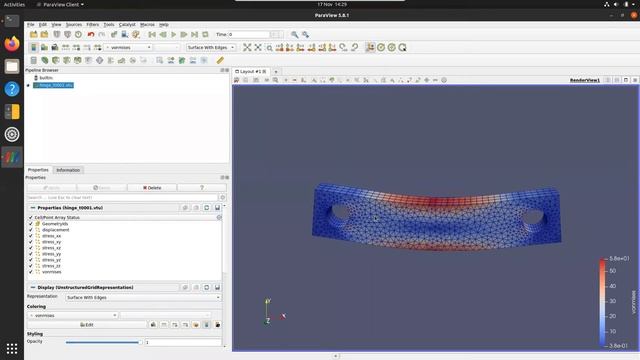Open the Sources menu
This screenshot has height=360, width=640.
[74, 25]
